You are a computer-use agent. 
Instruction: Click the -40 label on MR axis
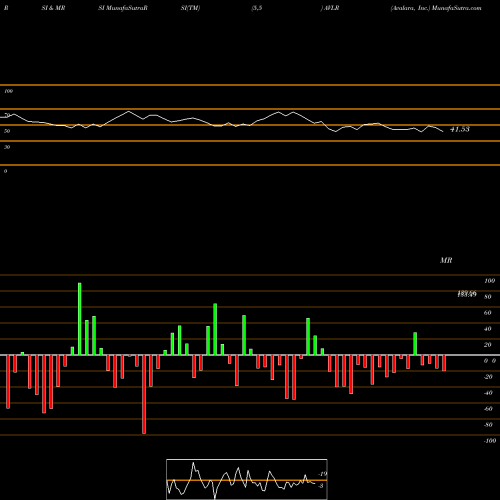point(488,393)
